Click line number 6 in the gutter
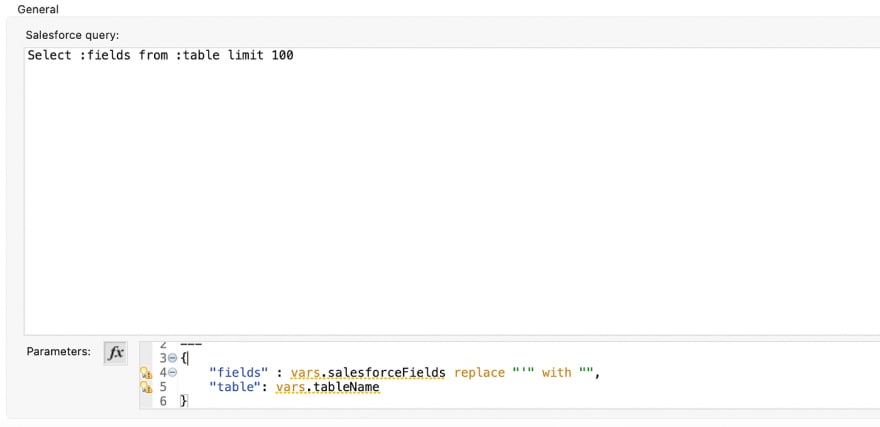The width and height of the screenshot is (880, 427). point(163,401)
